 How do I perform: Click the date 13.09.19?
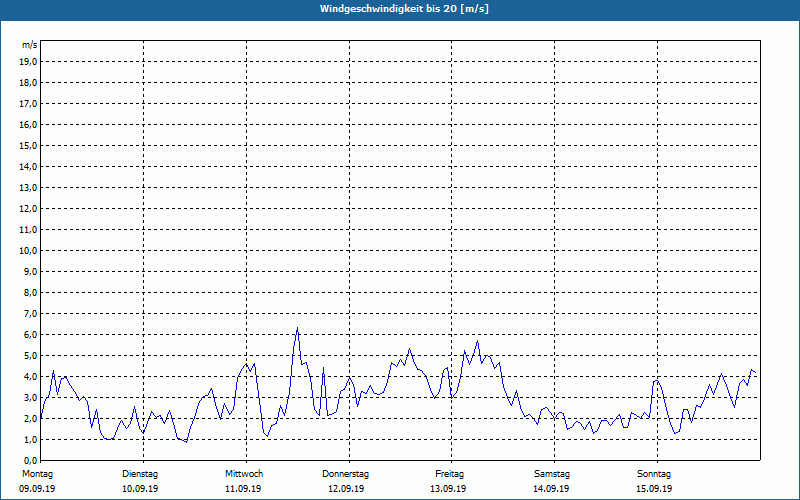point(448,489)
